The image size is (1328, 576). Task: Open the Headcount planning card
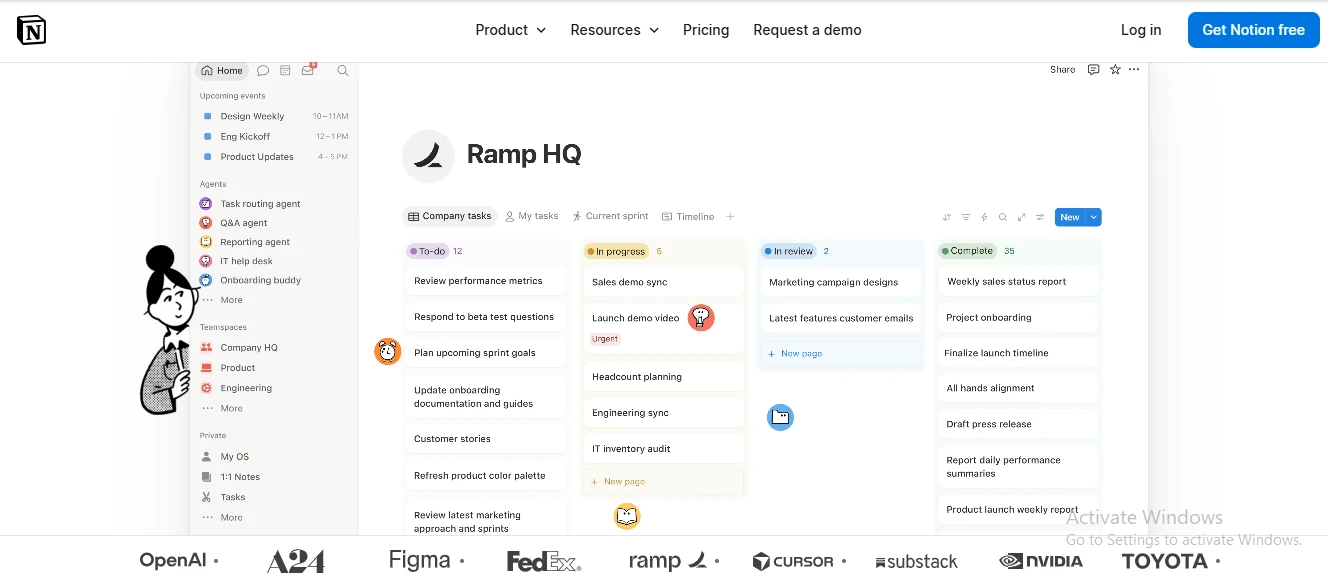coord(663,377)
